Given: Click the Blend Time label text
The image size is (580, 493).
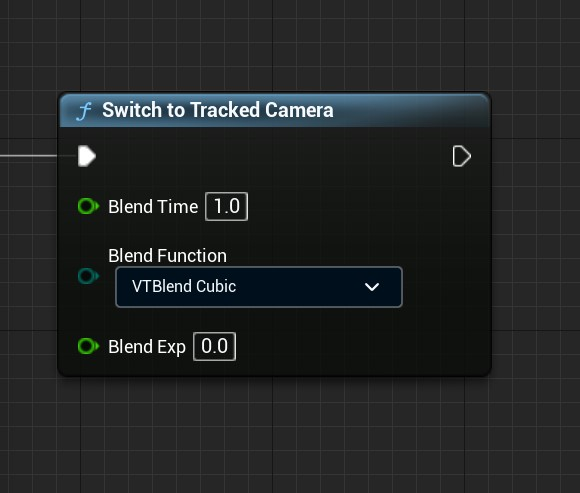Looking at the screenshot, I should coord(153,206).
